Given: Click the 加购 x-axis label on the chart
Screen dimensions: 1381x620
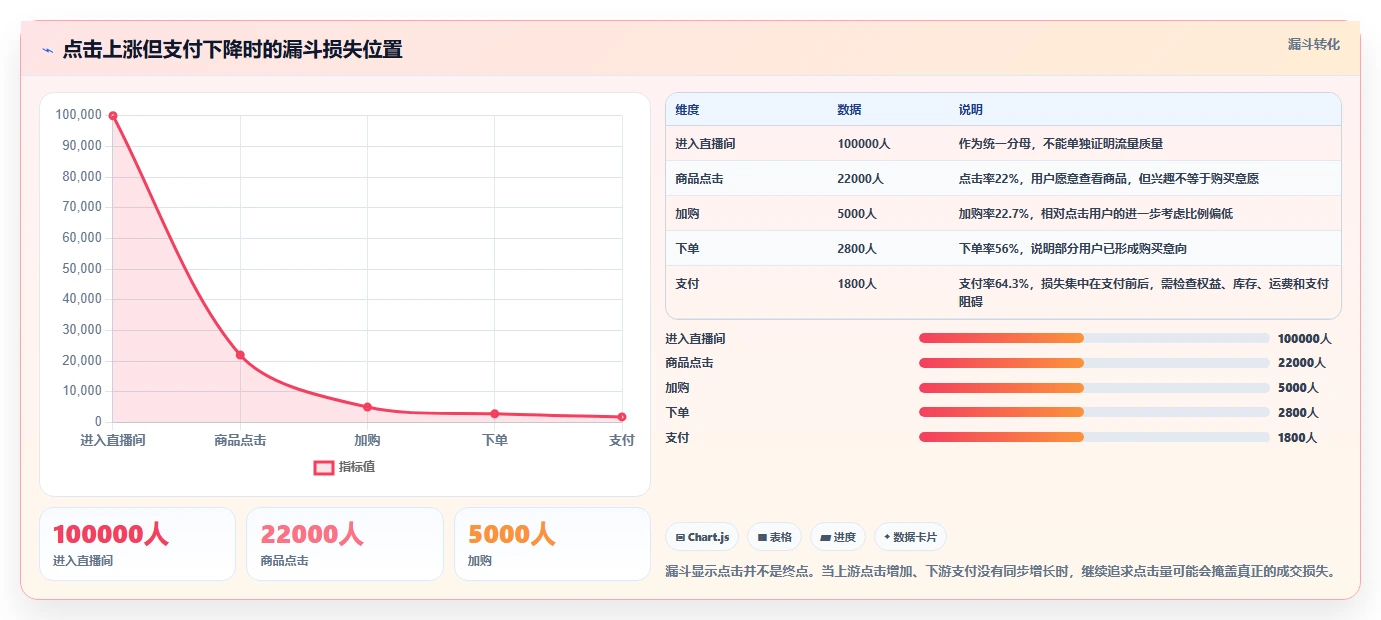Looking at the screenshot, I should (x=367, y=440).
